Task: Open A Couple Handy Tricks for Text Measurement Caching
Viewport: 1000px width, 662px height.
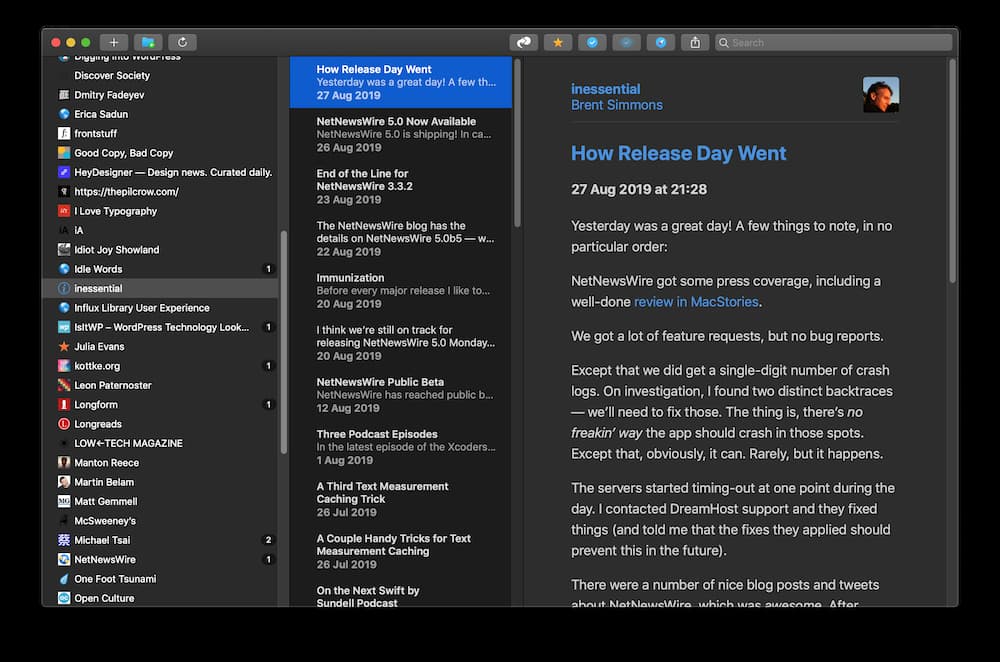Action: tap(401, 551)
